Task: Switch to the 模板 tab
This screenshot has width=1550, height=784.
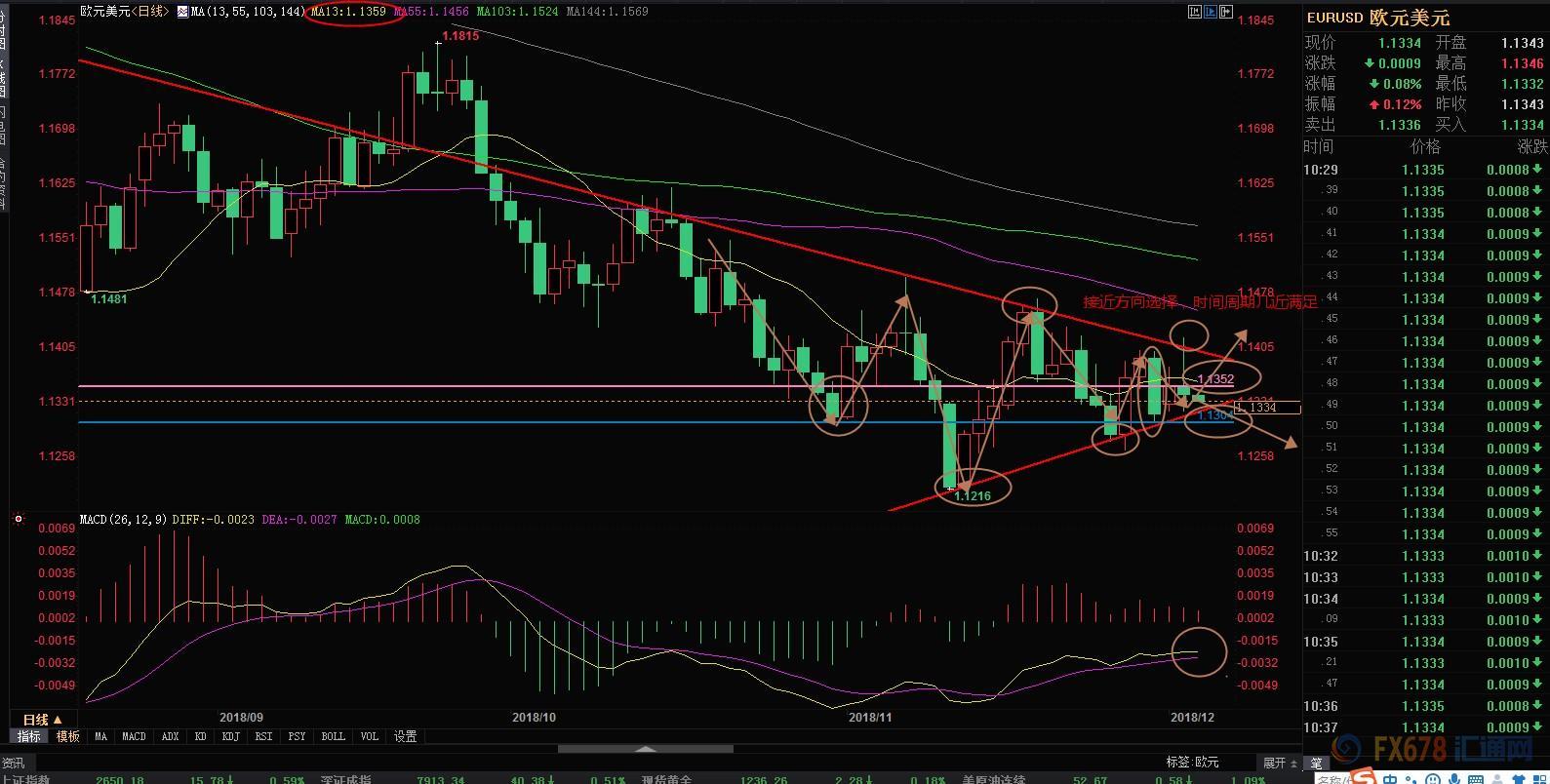Action: pos(67,737)
